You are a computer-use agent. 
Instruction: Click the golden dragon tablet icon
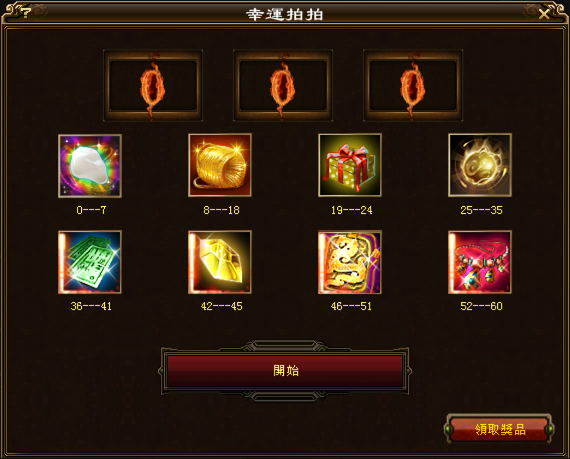(x=350, y=262)
